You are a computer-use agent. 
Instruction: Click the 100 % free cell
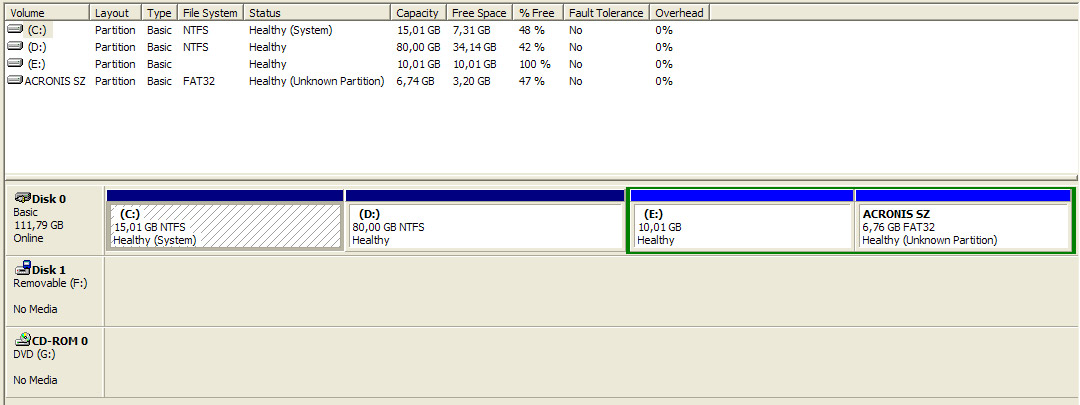pyautogui.click(x=534, y=64)
